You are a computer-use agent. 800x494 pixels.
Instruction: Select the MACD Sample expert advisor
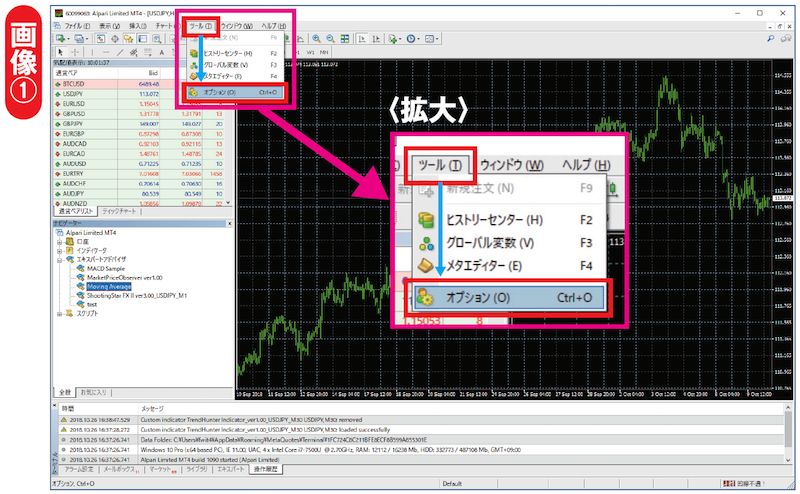click(106, 268)
